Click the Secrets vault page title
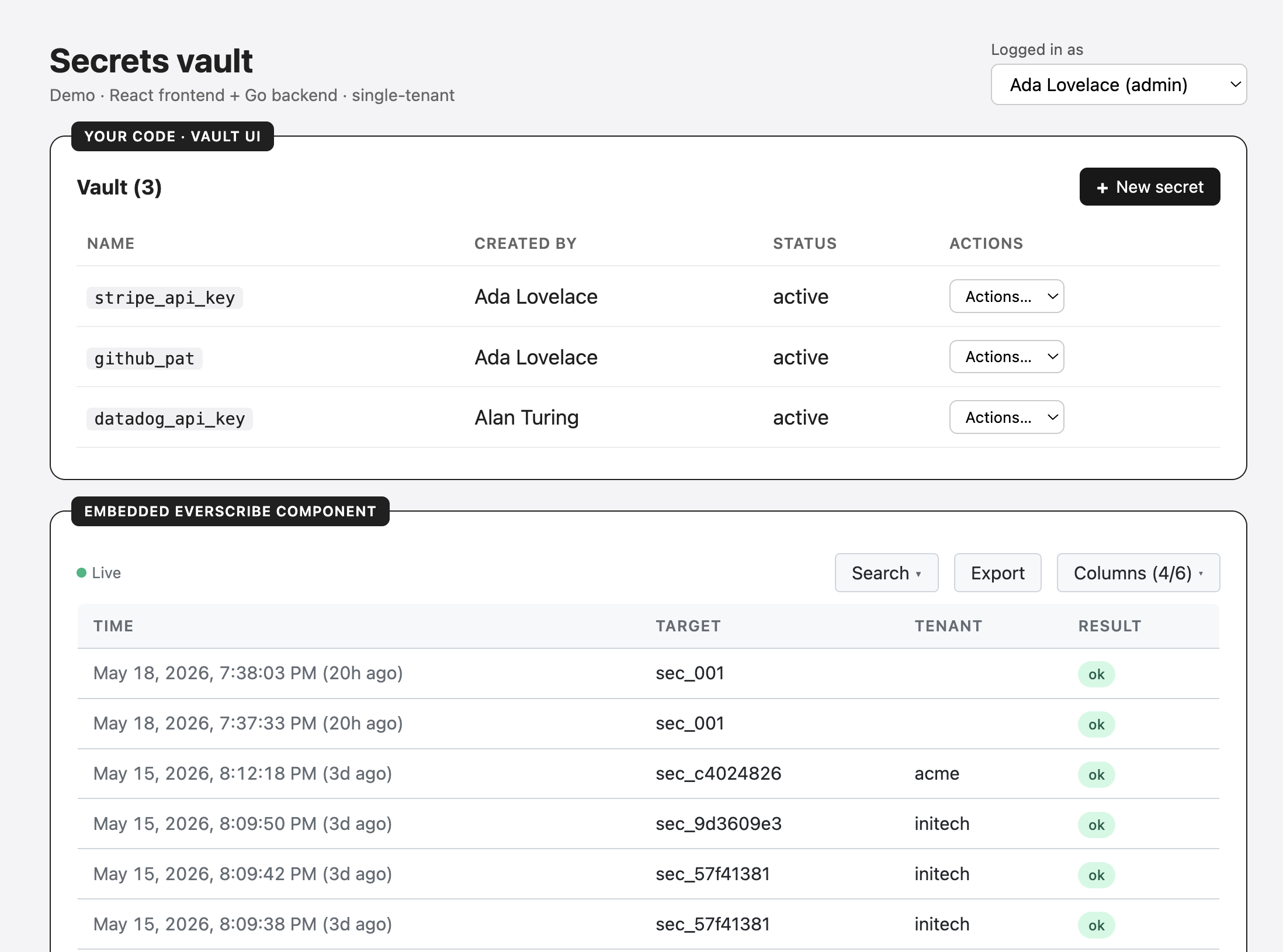This screenshot has height=952, width=1283. click(151, 61)
